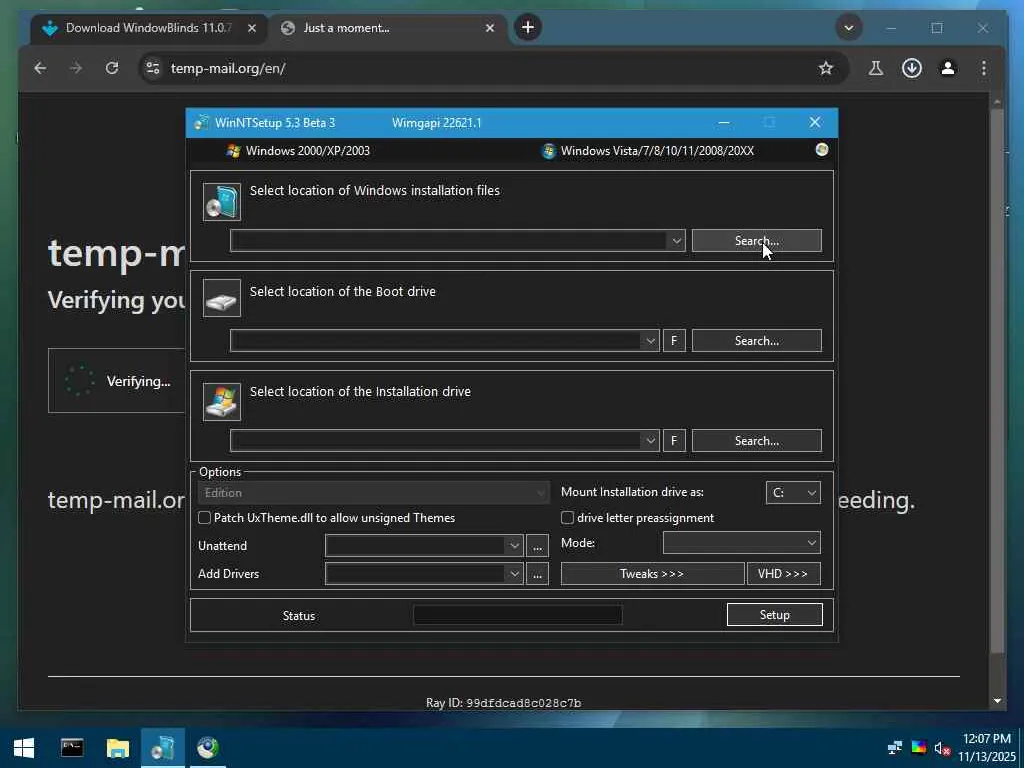Toggle drive letter preassignment checkbox
The height and width of the screenshot is (768, 1024).
pyautogui.click(x=568, y=518)
